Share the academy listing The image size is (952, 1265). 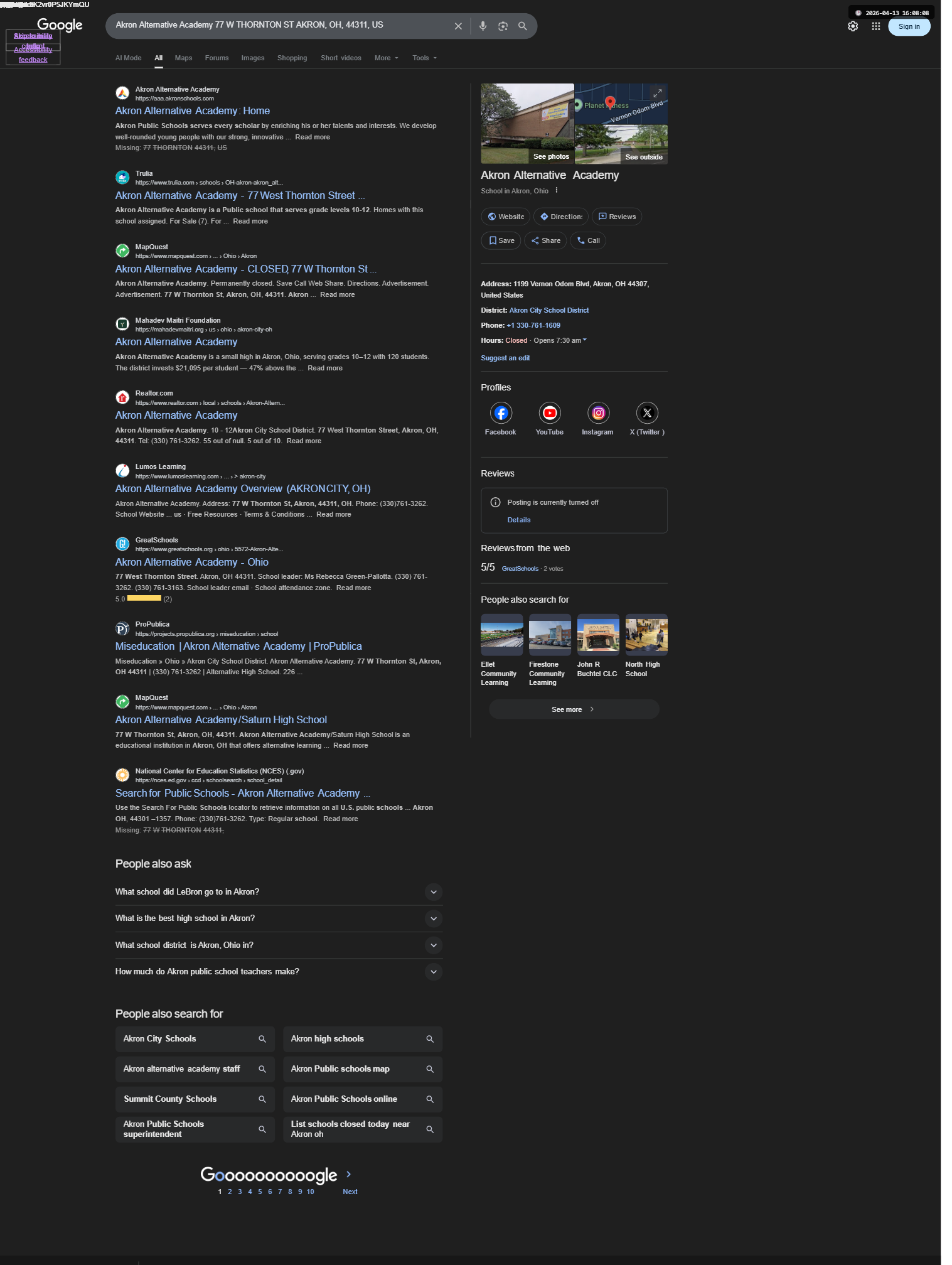[545, 240]
